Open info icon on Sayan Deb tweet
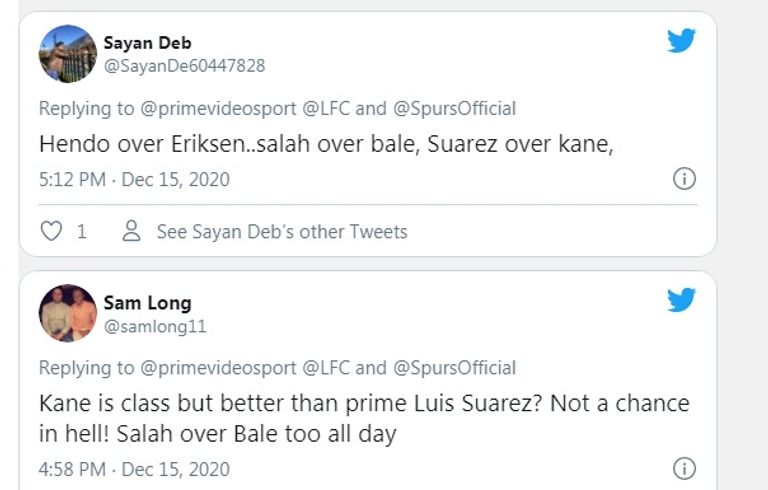768x490 pixels. pyautogui.click(x=684, y=179)
